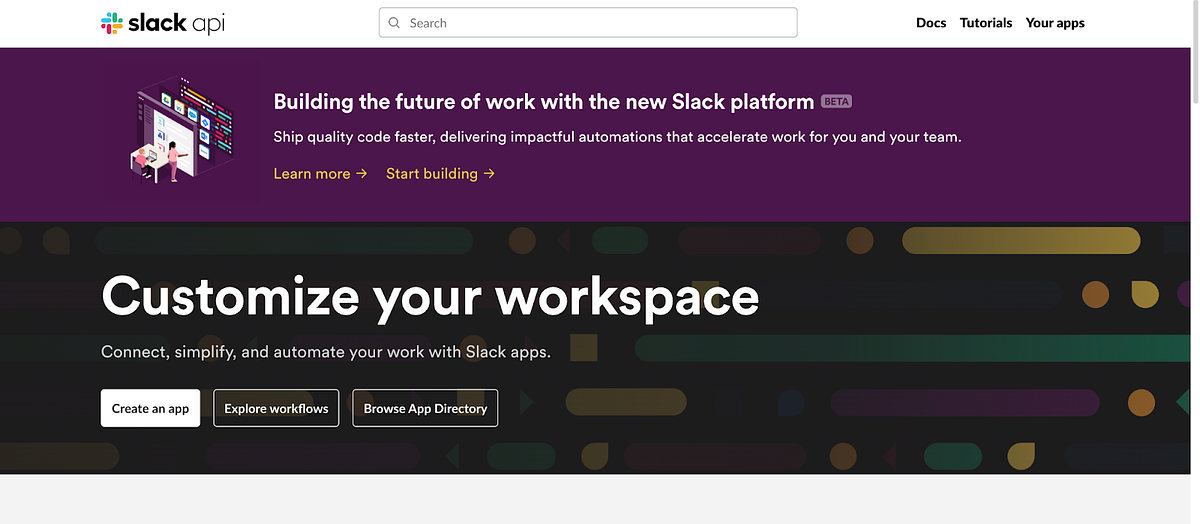Click the 'Customize your workspace' heading
The height and width of the screenshot is (524, 1200).
click(430, 297)
